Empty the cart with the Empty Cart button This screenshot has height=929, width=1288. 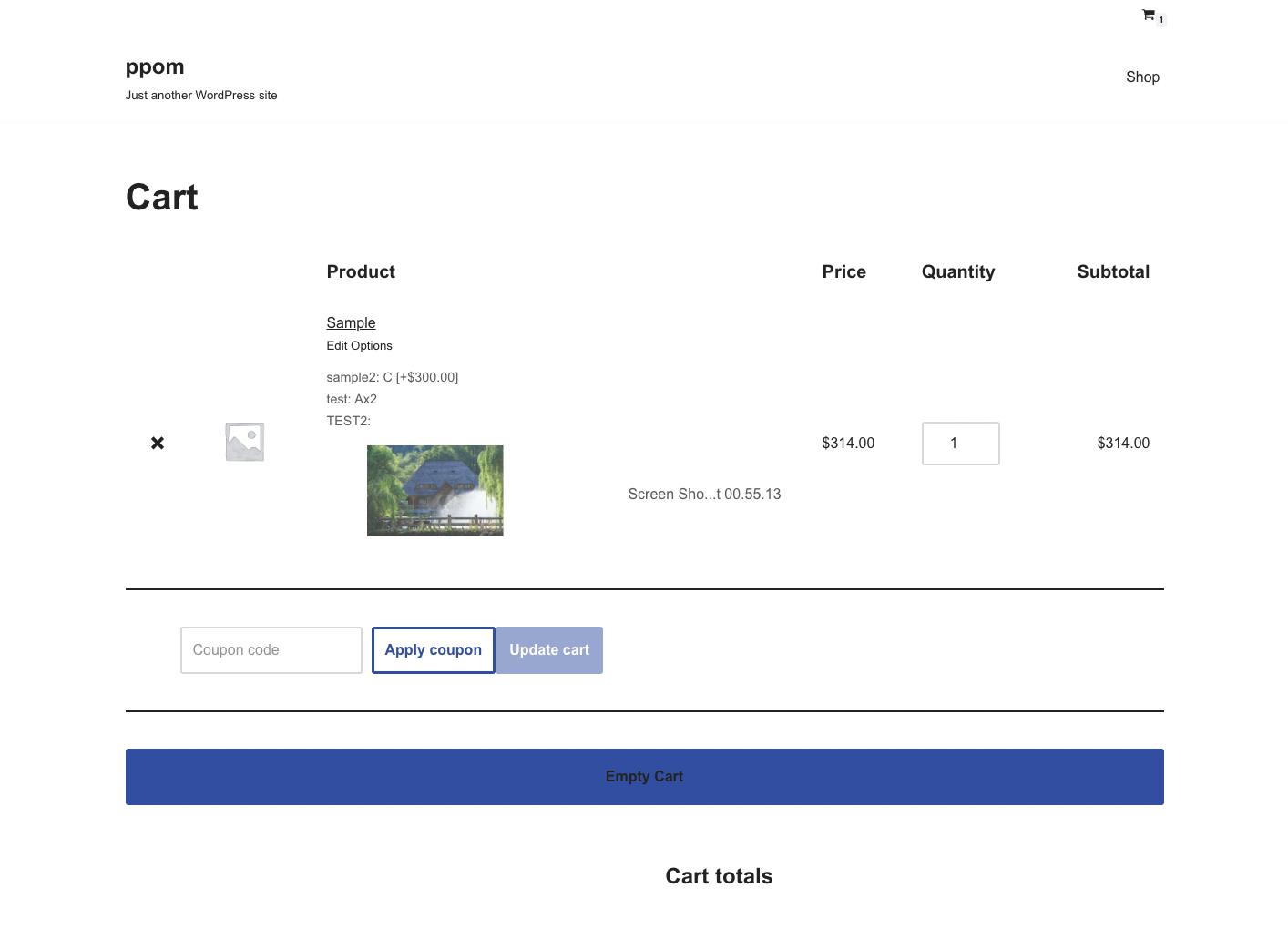pos(644,776)
